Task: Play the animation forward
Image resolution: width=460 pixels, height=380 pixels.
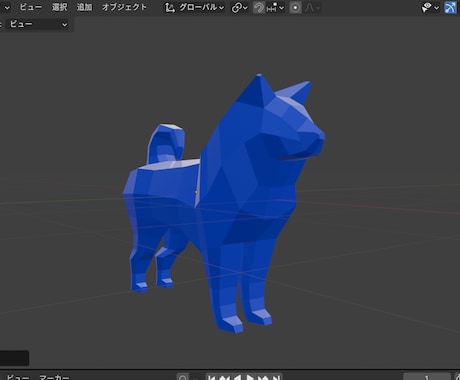Action: 250,377
